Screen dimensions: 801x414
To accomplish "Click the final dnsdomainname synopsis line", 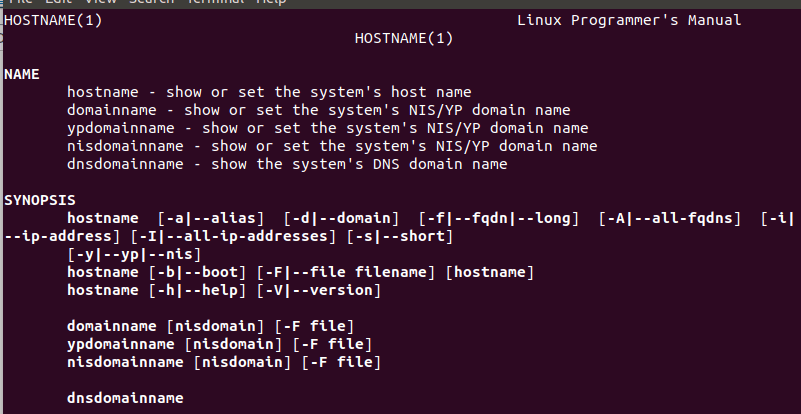I will pyautogui.click(x=125, y=398).
